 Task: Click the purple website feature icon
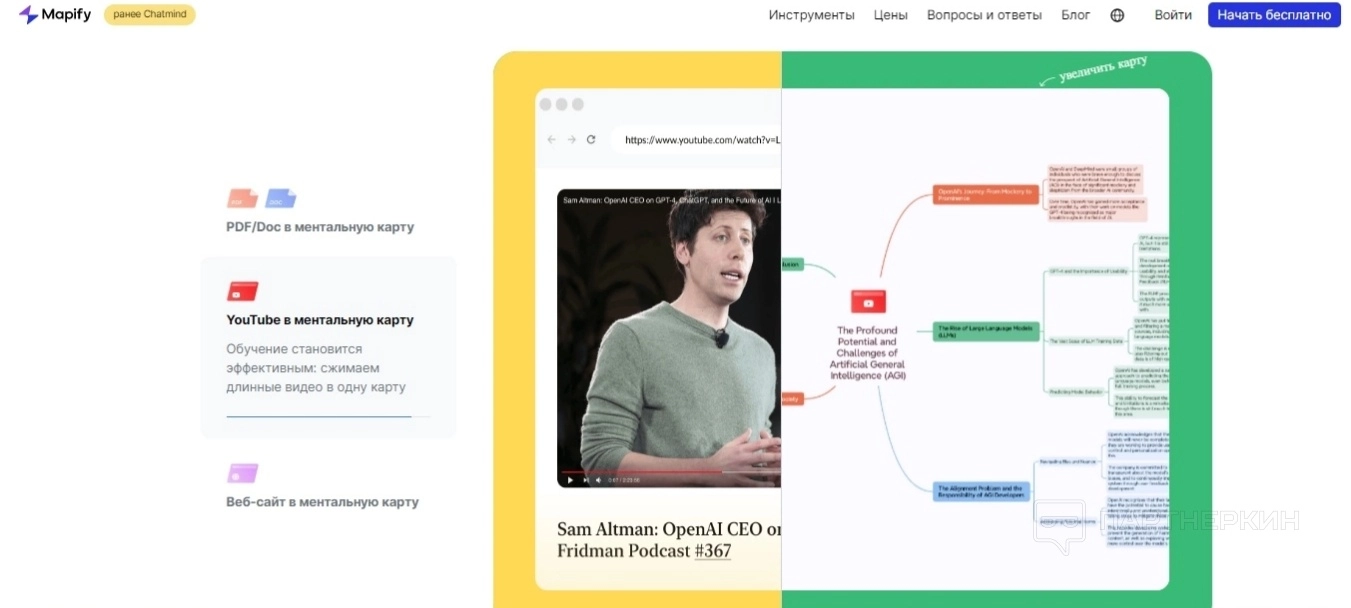coord(242,473)
